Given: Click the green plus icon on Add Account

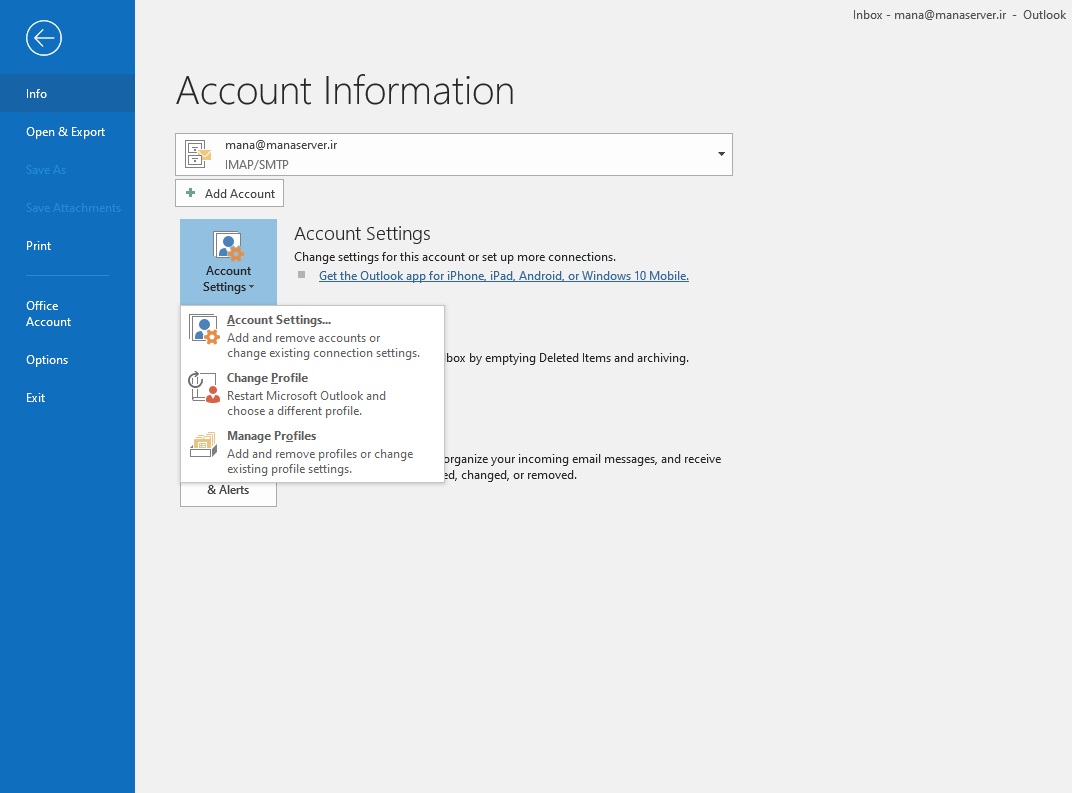Looking at the screenshot, I should pyautogui.click(x=191, y=193).
